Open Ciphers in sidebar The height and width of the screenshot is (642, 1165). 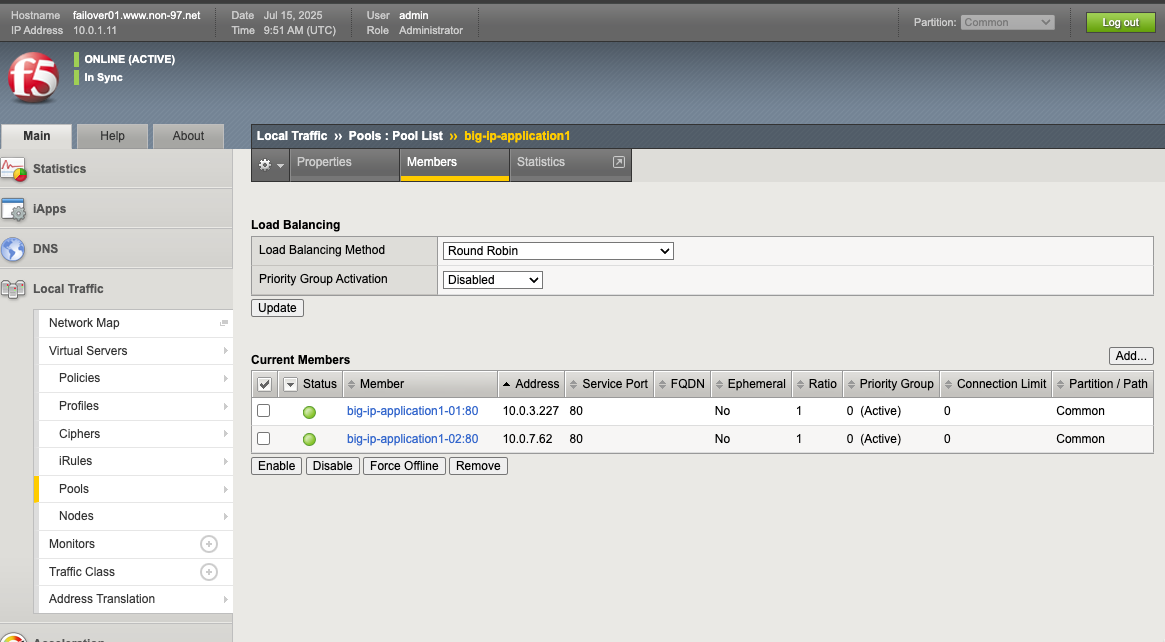[x=135, y=434]
